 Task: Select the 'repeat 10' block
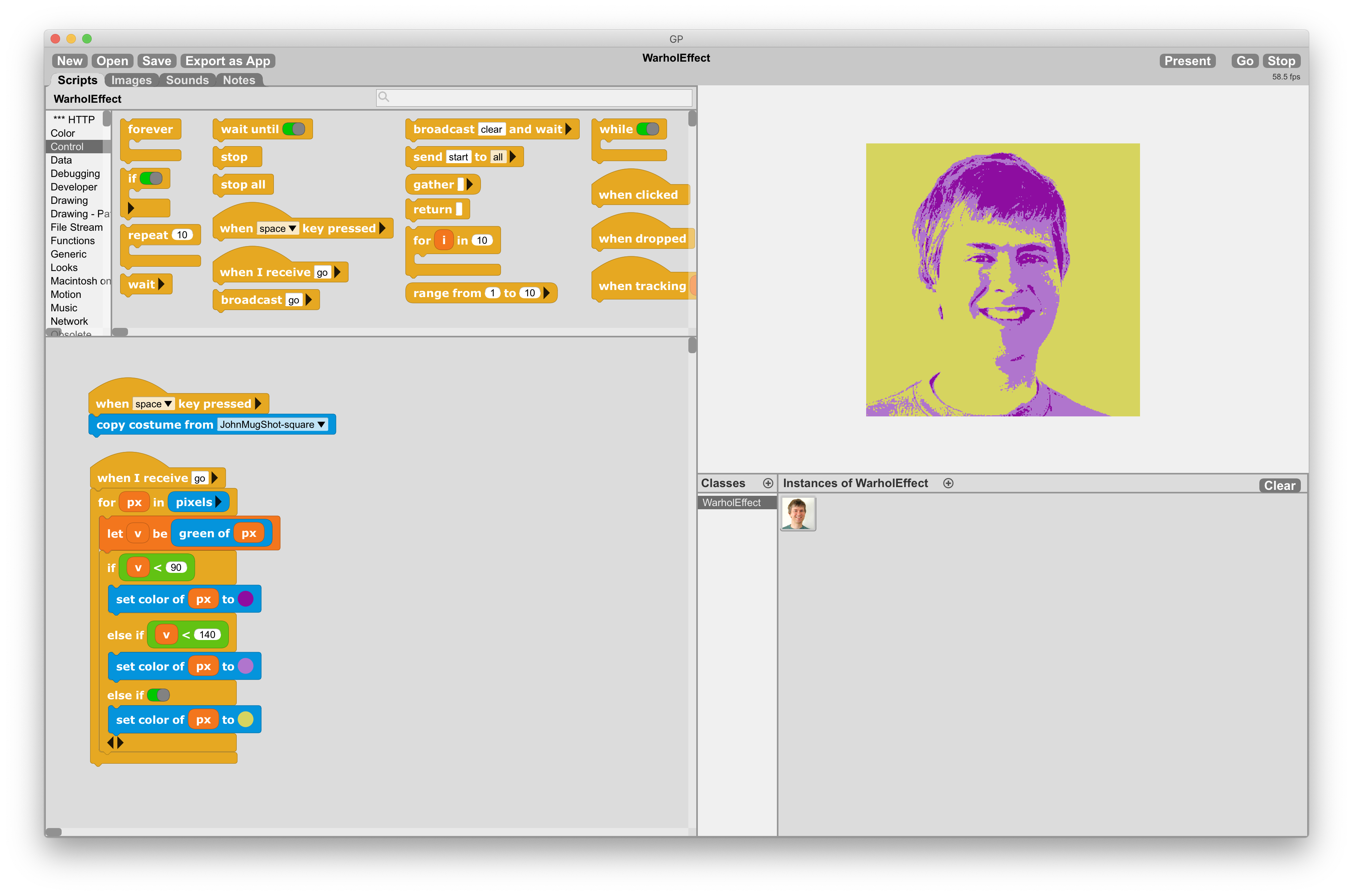click(x=160, y=246)
